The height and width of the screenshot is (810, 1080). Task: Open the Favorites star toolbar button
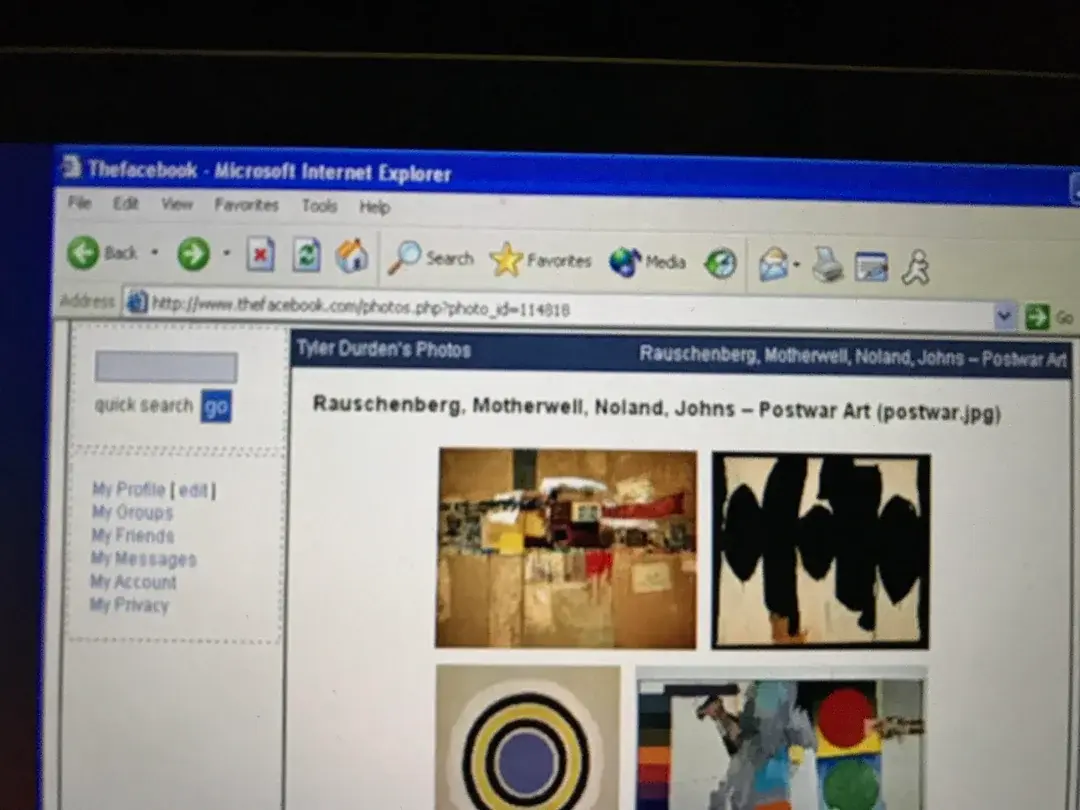pyautogui.click(x=541, y=260)
